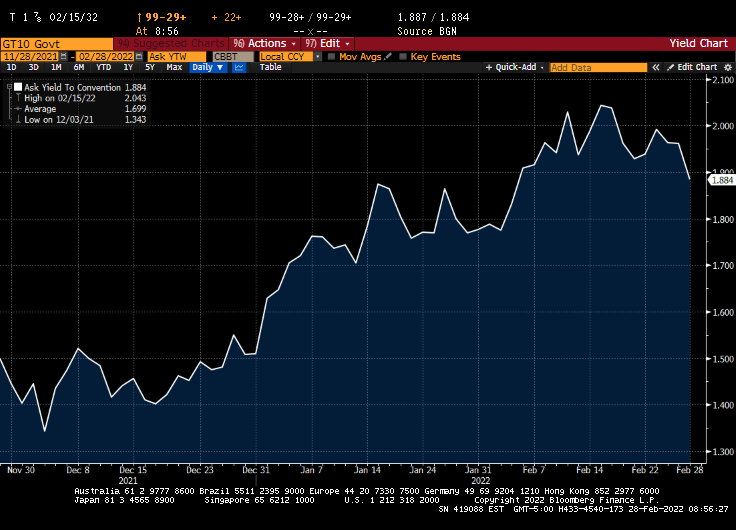Screen dimensions: 736x530
Task: Enable the Mov Avgs checkbox
Action: point(333,56)
